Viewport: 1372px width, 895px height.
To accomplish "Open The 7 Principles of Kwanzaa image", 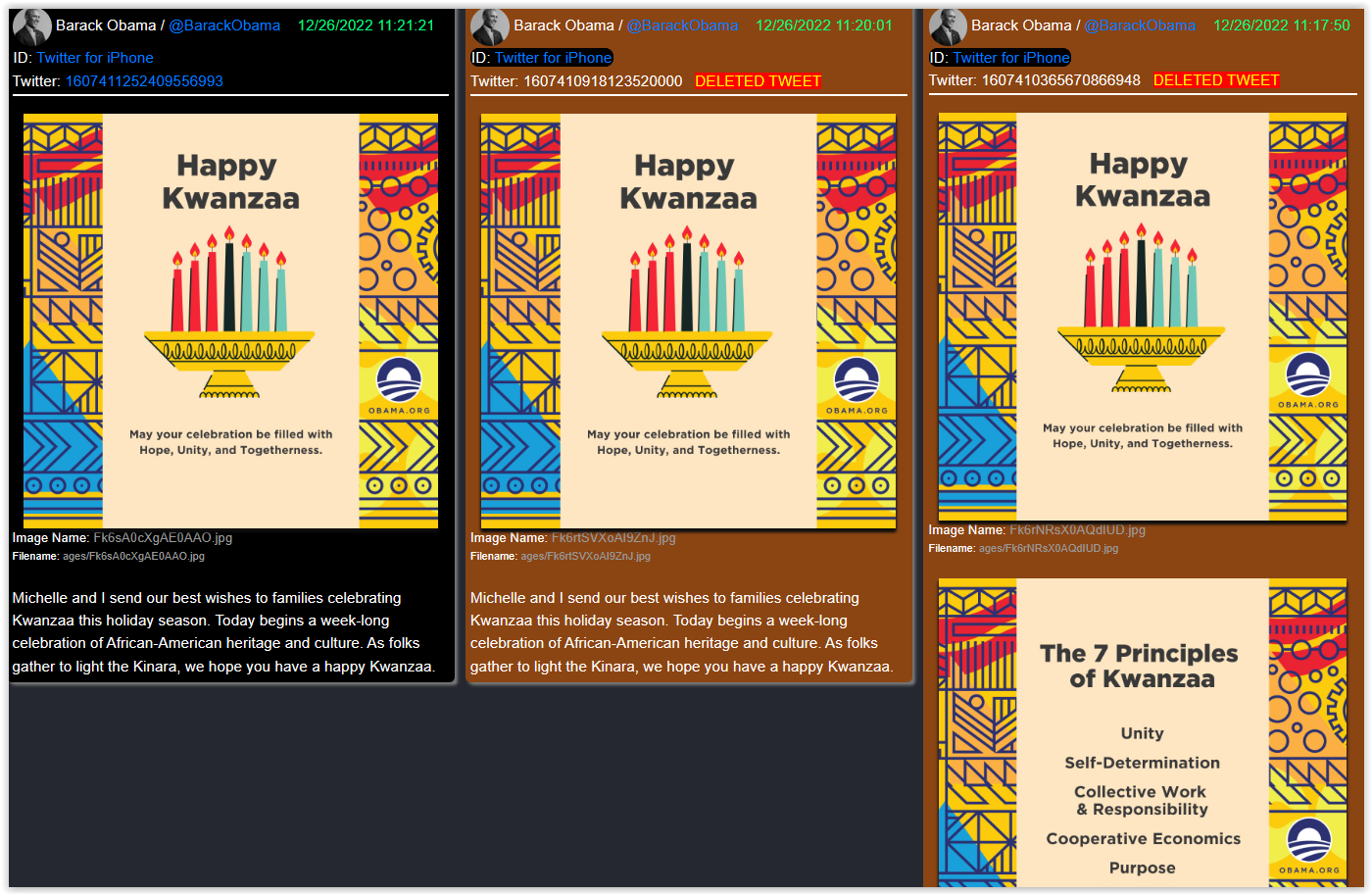I will click(x=1143, y=732).
